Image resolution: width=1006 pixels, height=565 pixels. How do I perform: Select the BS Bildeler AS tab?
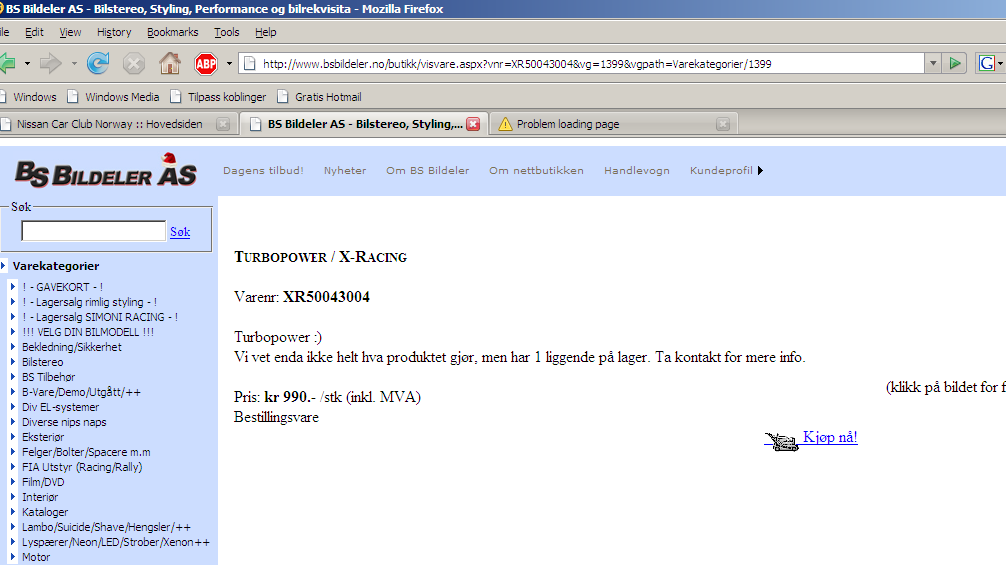coord(364,124)
